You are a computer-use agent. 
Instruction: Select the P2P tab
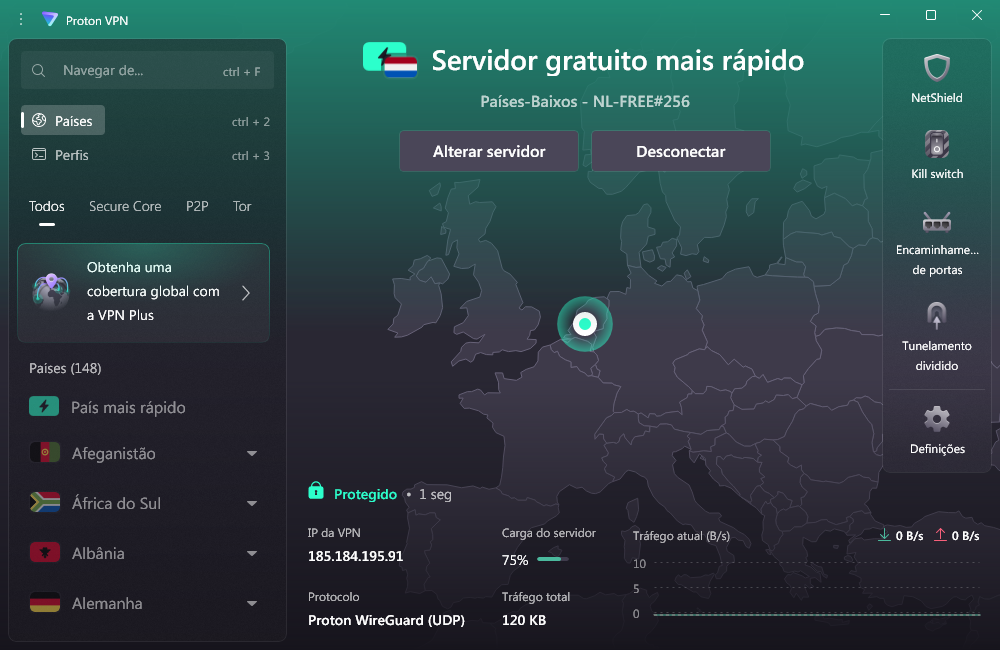[197, 206]
